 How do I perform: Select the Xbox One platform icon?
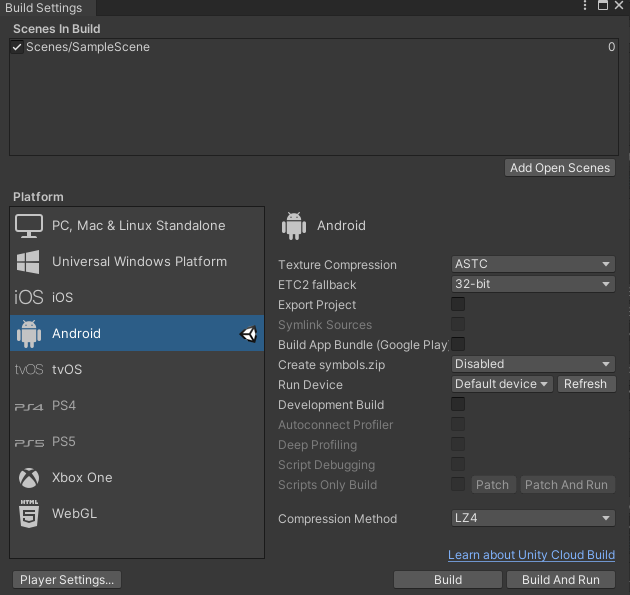point(29,478)
